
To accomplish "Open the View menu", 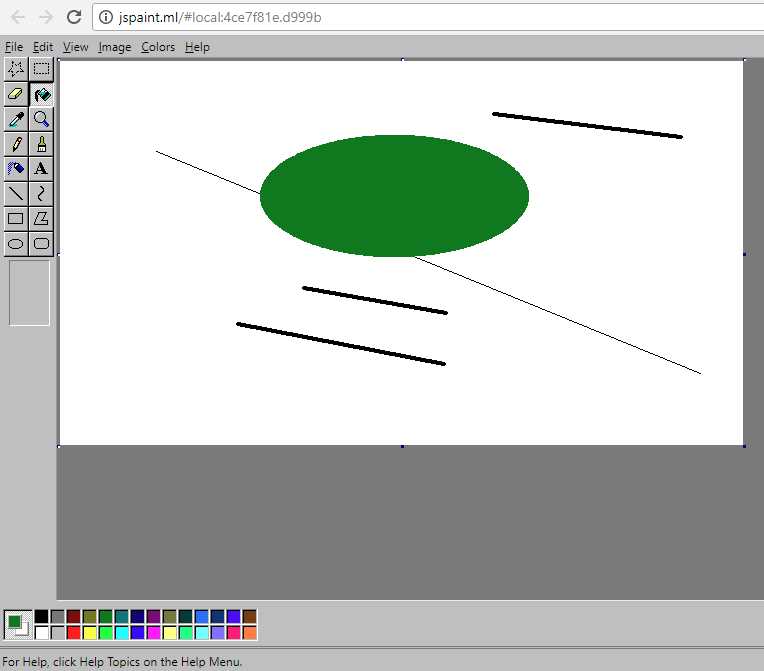I will coord(76,47).
